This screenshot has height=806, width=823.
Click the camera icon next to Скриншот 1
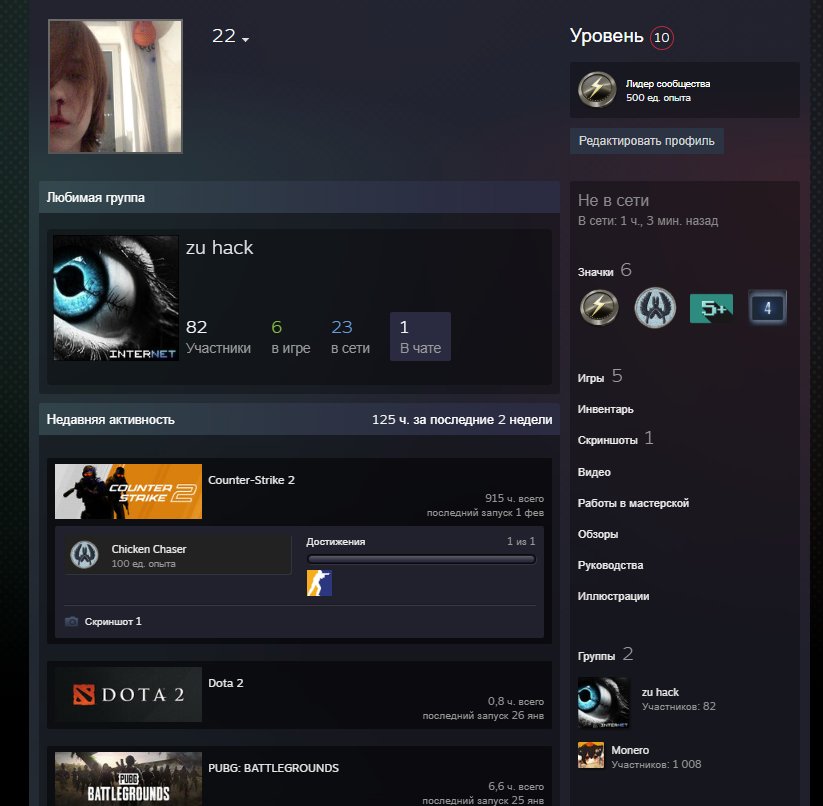71,621
